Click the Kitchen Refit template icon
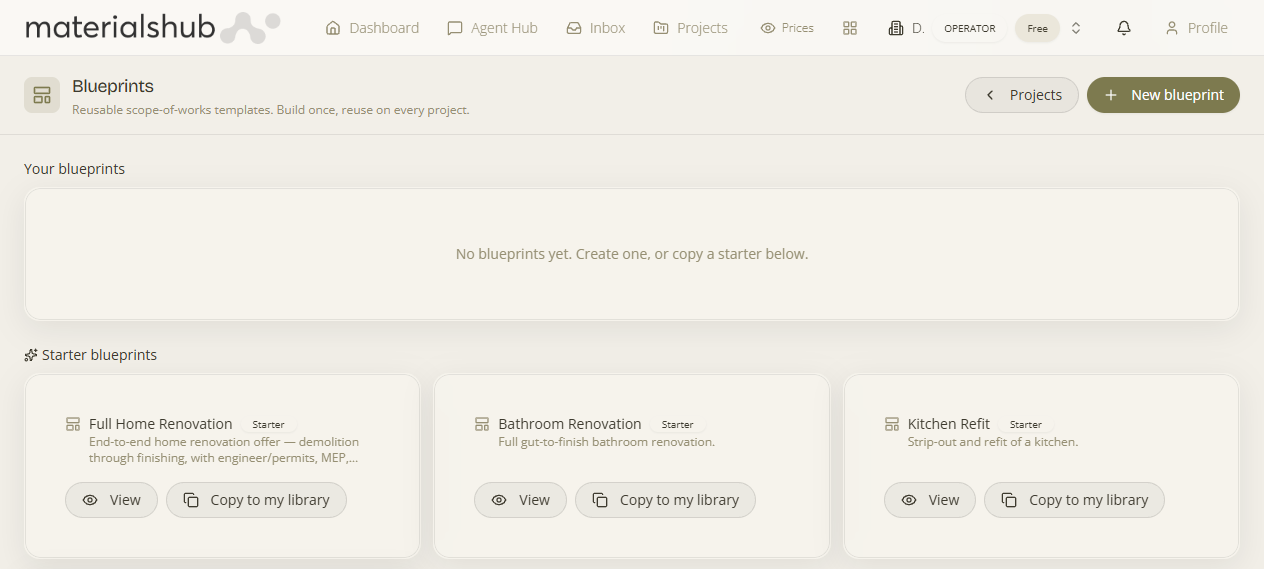 pos(892,424)
